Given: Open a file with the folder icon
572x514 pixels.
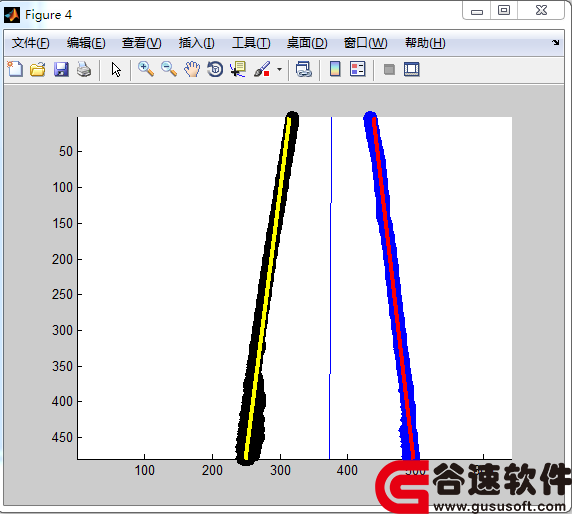Looking at the screenshot, I should tap(38, 69).
